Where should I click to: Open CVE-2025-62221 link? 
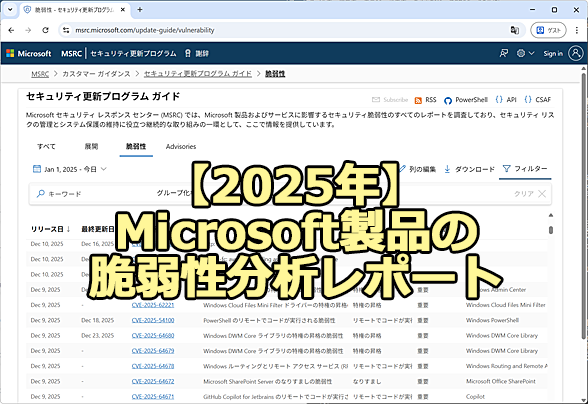coord(153,305)
